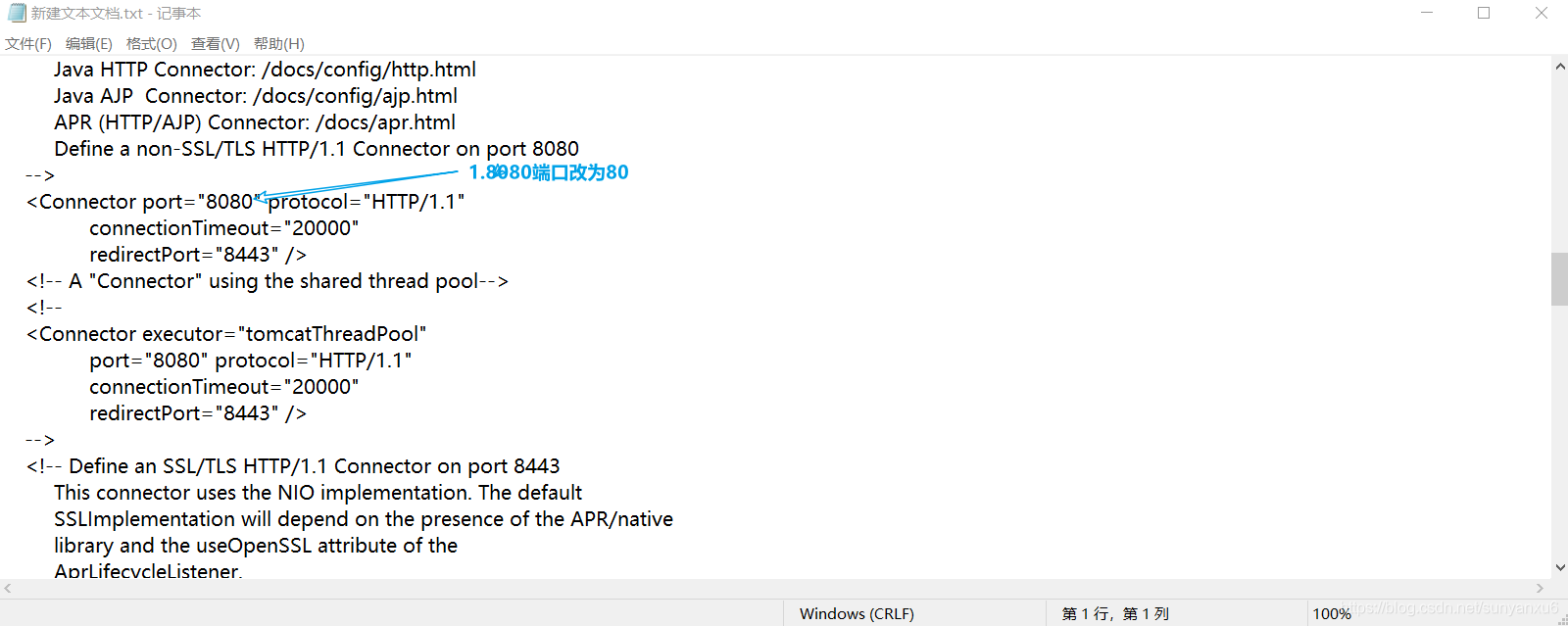
Task: Open the 格式(O) menu
Action: (x=151, y=44)
